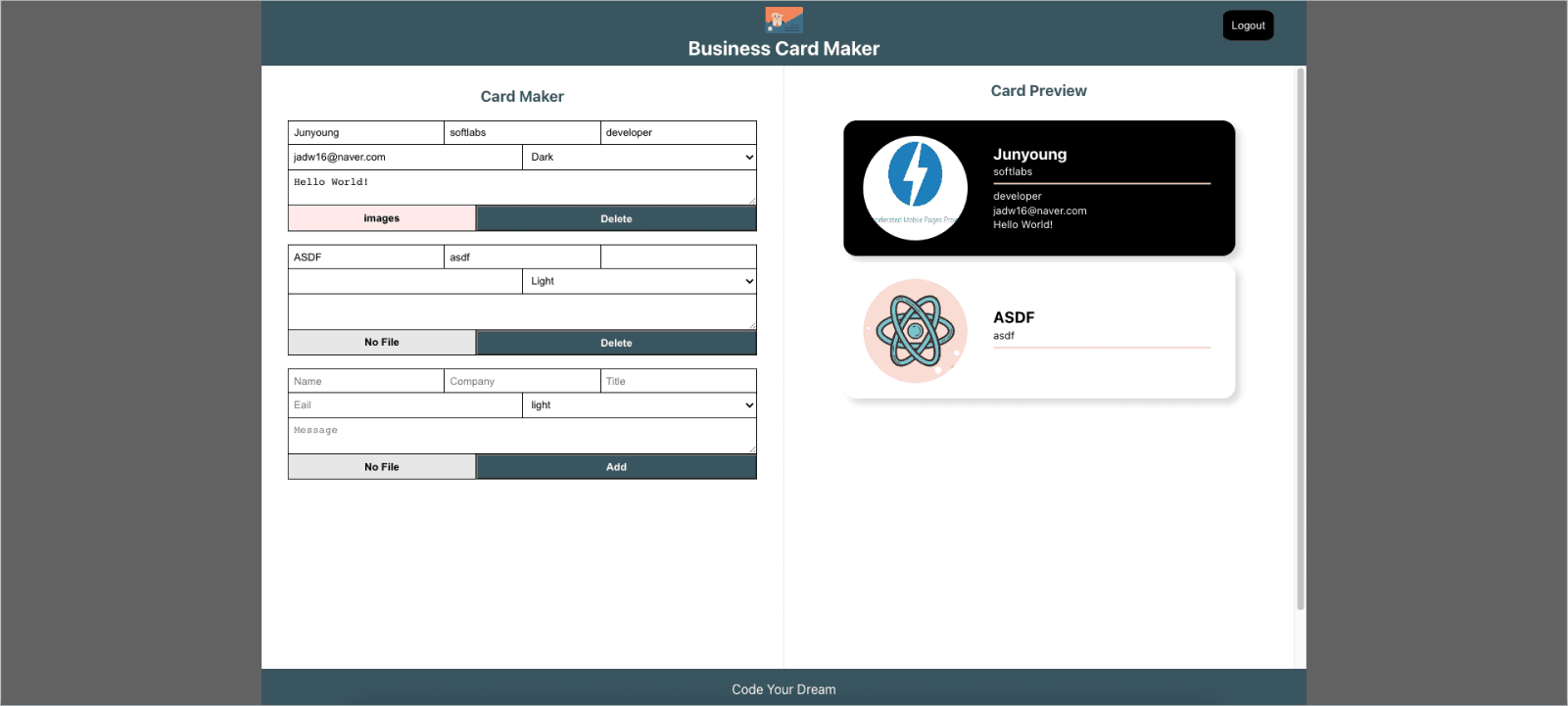Image resolution: width=1568 pixels, height=706 pixels.
Task: Edit the ASDF name field
Action: 366,257
